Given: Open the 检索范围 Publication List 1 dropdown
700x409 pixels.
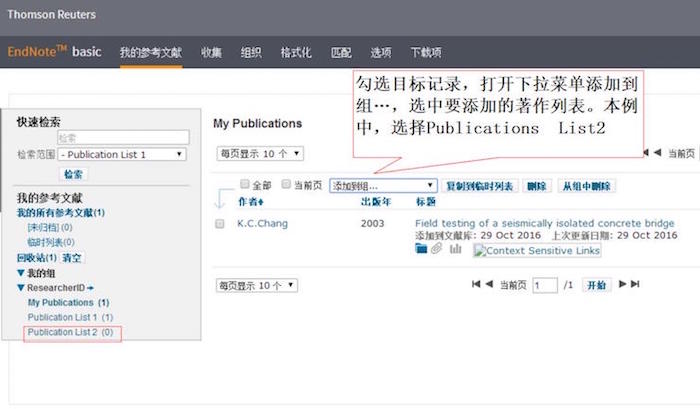Looking at the screenshot, I should [122, 155].
